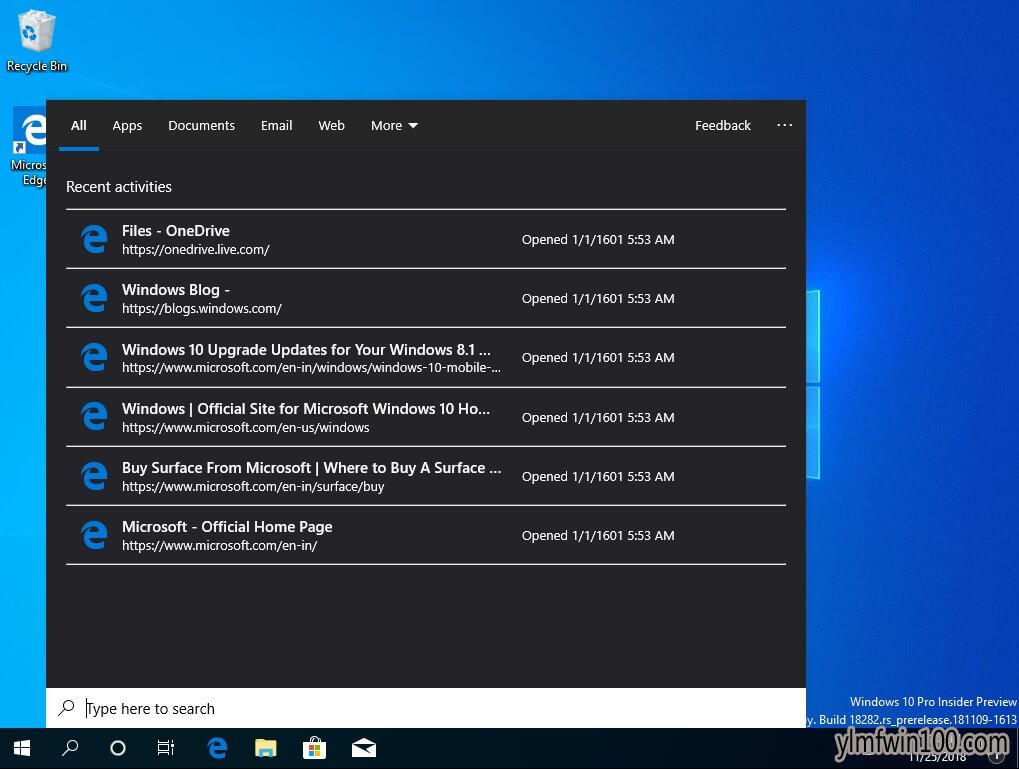The image size is (1019, 769).
Task: Switch to the Documents tab
Action: (x=201, y=125)
